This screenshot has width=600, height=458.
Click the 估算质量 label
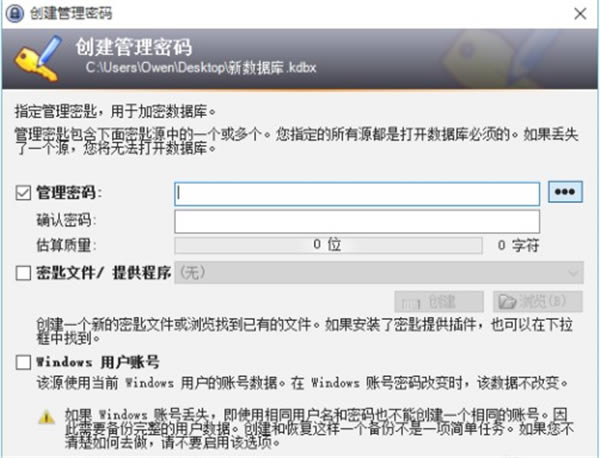click(x=66, y=245)
